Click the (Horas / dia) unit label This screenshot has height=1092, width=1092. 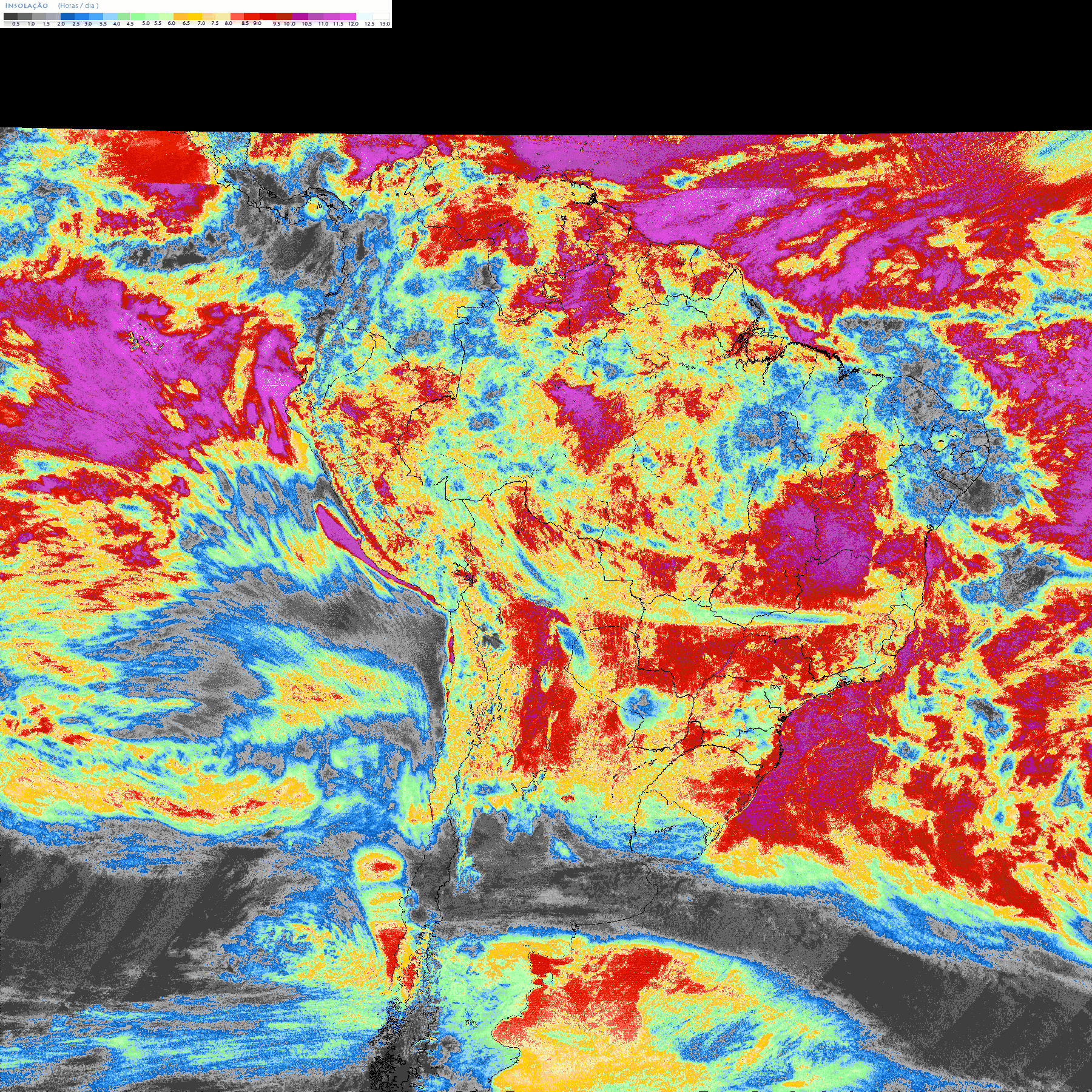tap(78, 5)
